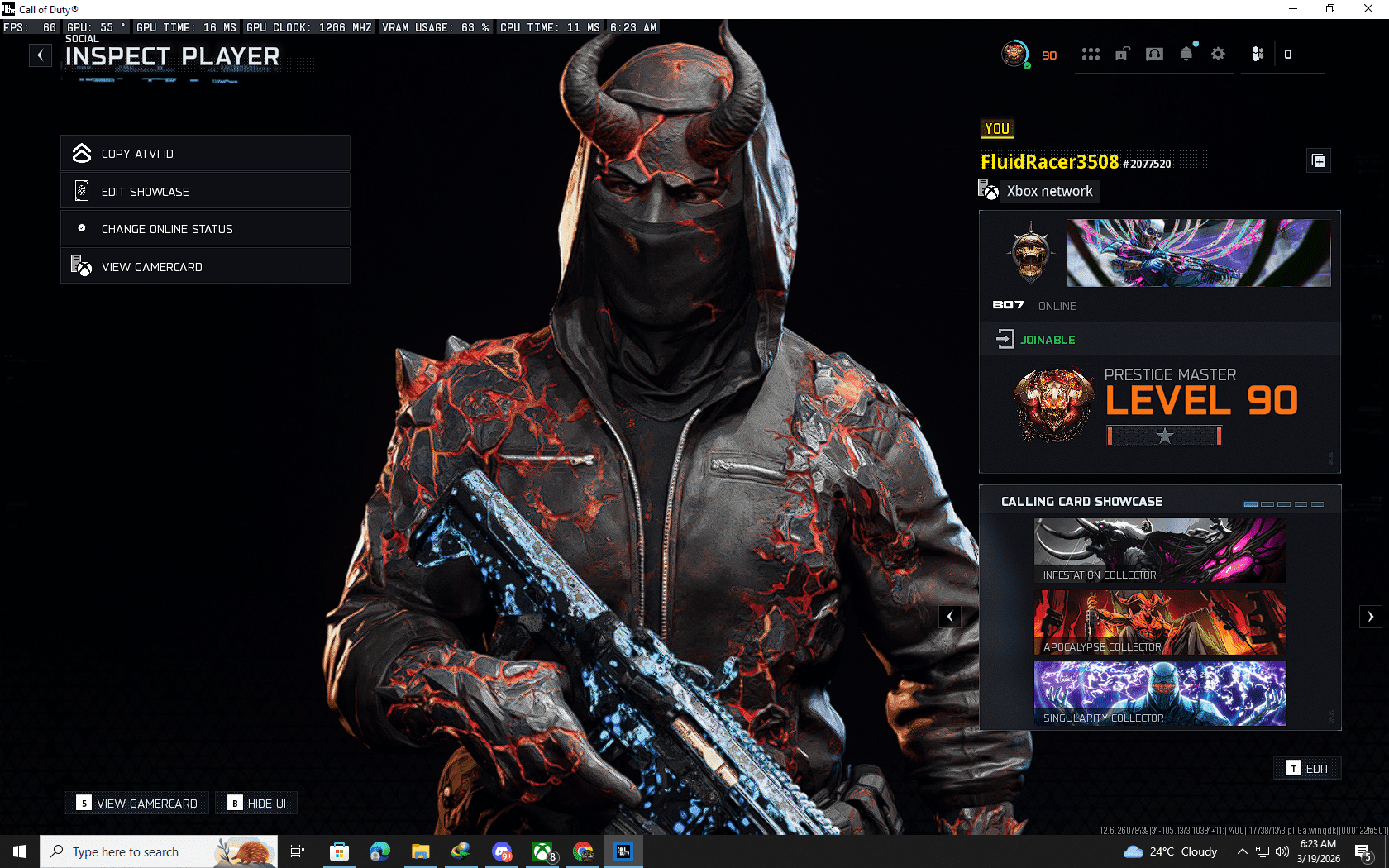Viewport: 1389px width, 868px height.
Task: Expand more calling cards with the right chevron
Action: point(1371,617)
